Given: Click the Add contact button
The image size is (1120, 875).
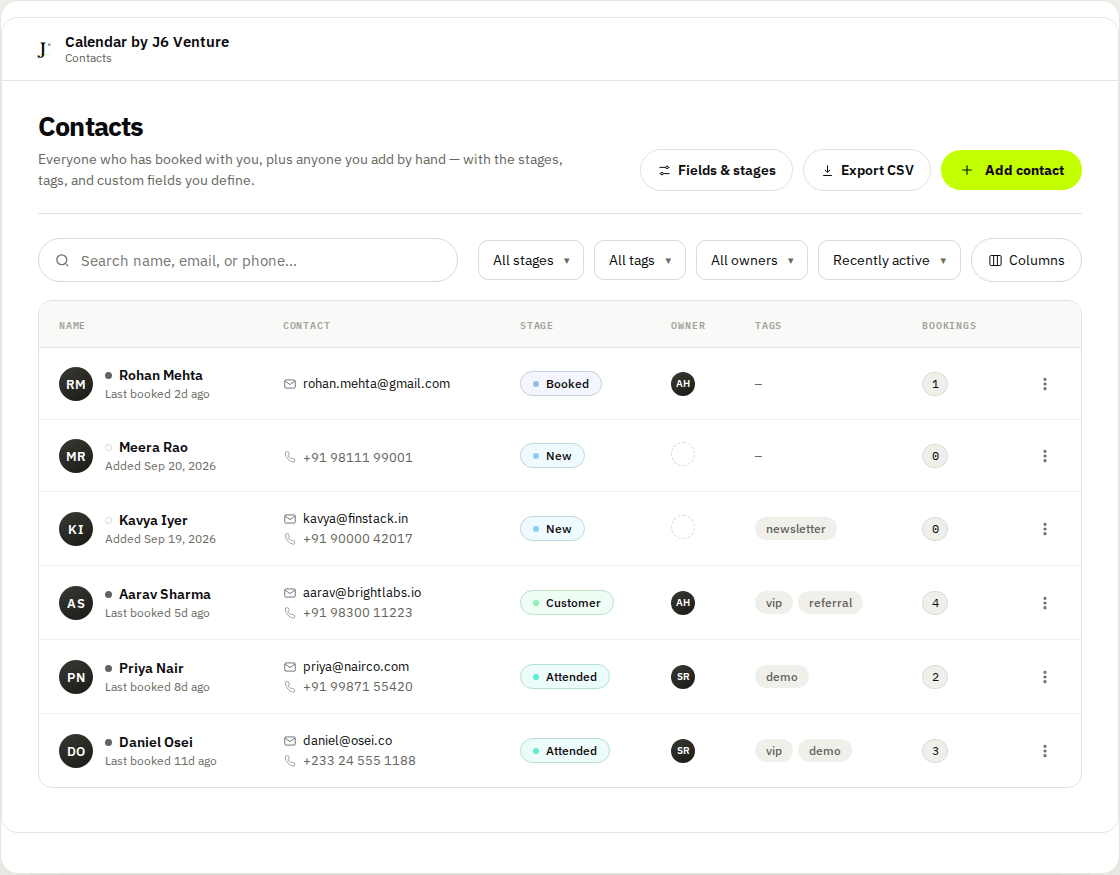Looking at the screenshot, I should (x=1011, y=170).
